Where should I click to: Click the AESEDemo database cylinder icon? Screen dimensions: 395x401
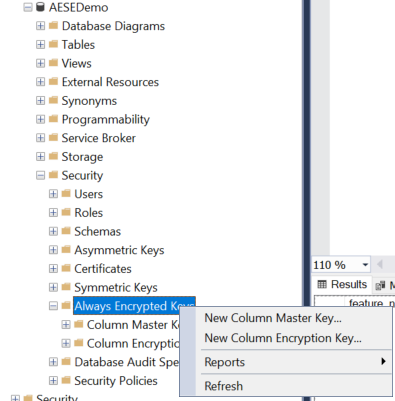[x=40, y=7]
